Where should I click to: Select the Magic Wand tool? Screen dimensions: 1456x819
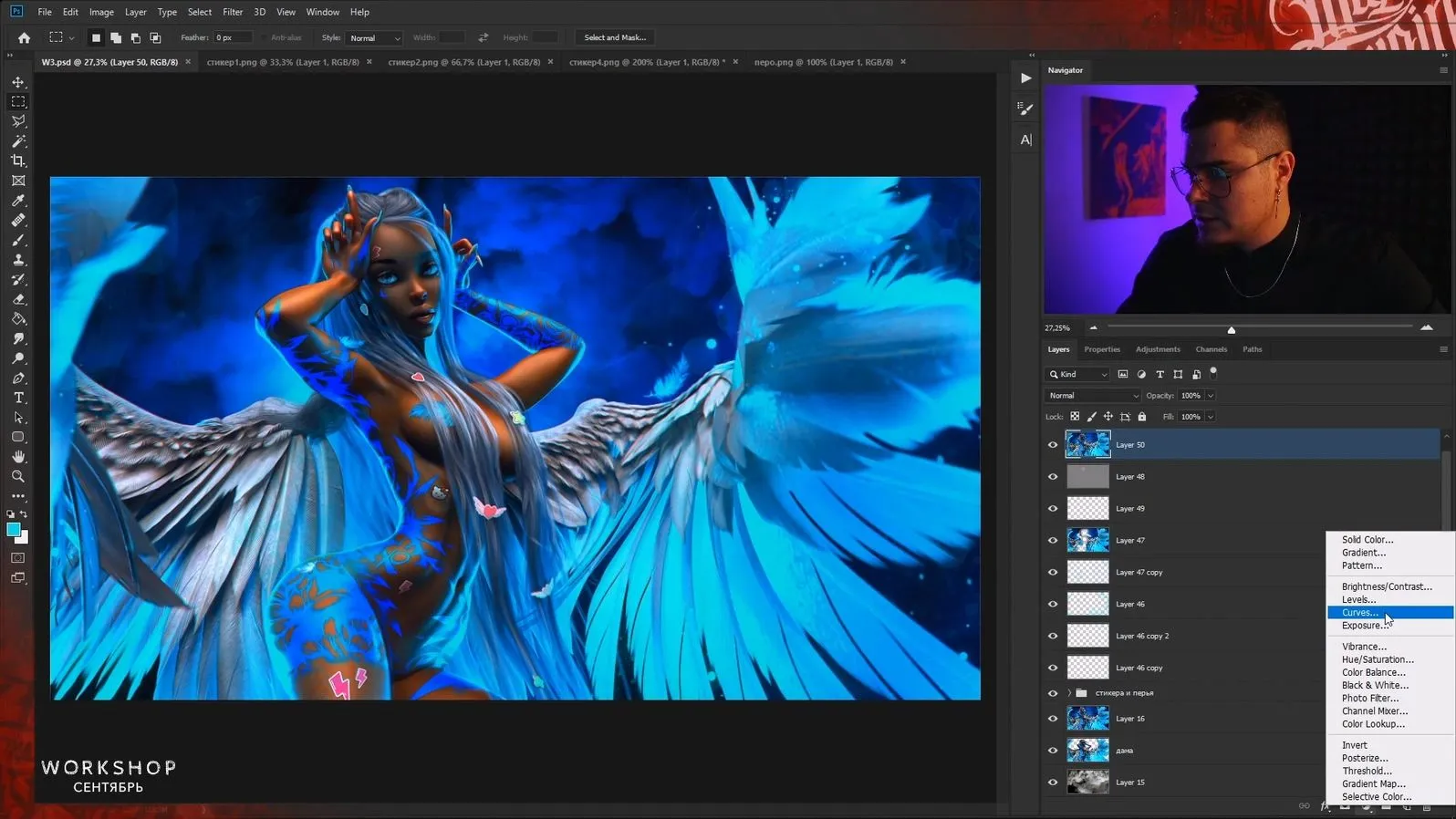point(18,141)
